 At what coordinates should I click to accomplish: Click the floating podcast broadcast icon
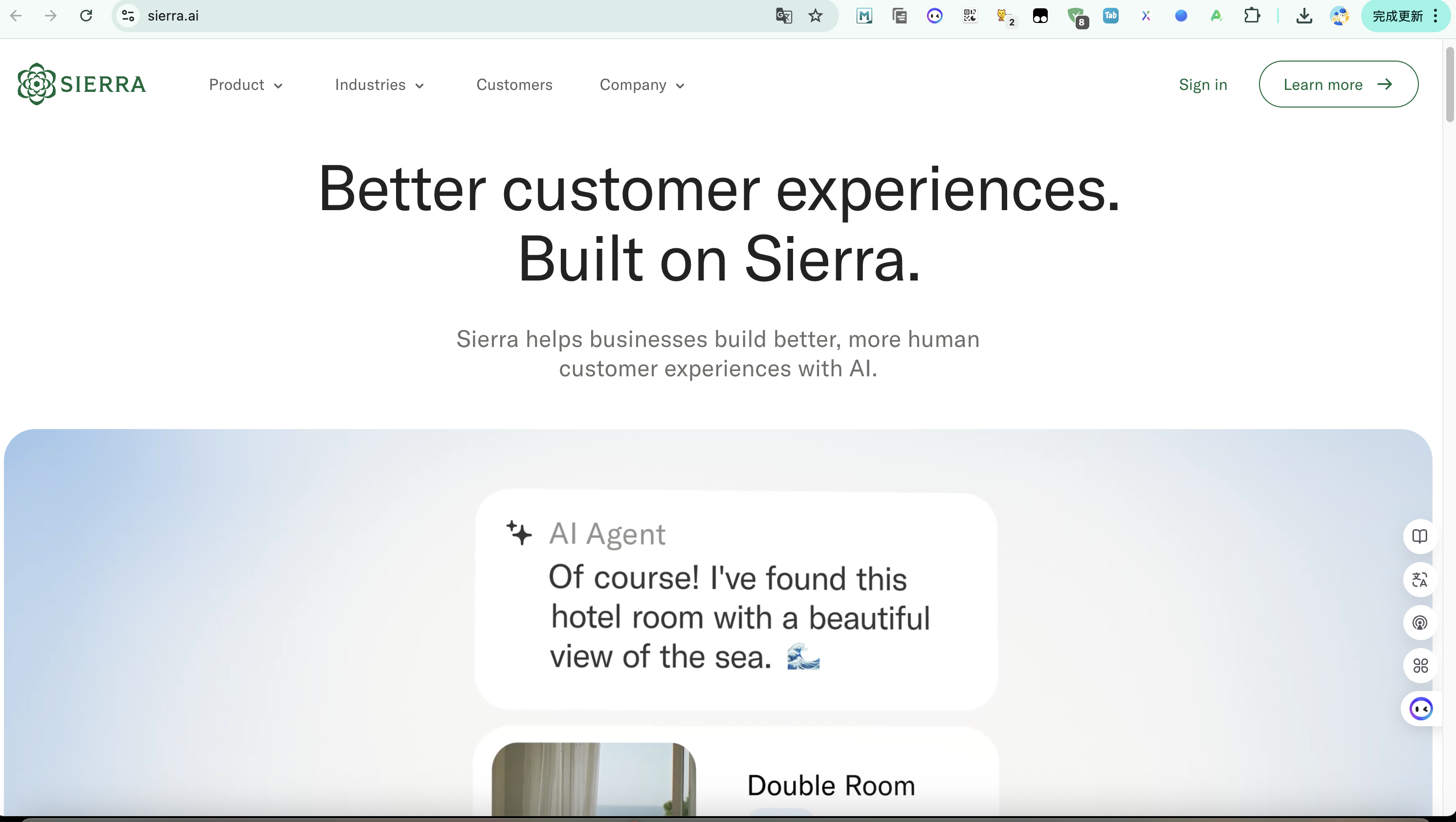pyautogui.click(x=1420, y=623)
